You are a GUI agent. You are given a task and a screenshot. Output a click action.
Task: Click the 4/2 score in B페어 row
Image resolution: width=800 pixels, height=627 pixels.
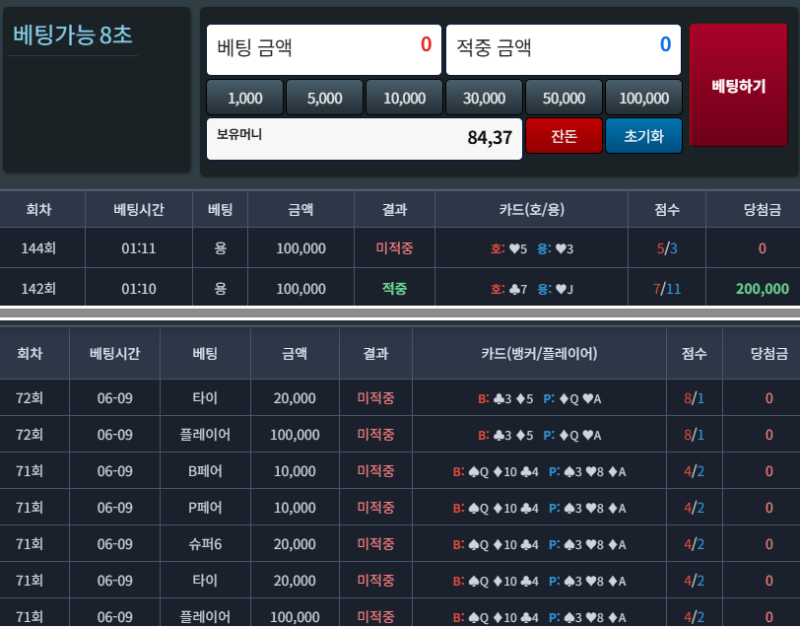point(694,471)
